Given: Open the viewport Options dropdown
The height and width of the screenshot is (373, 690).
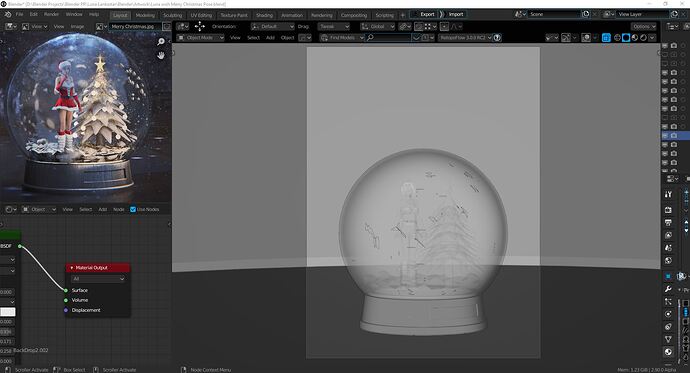Looking at the screenshot, I should [x=644, y=26].
